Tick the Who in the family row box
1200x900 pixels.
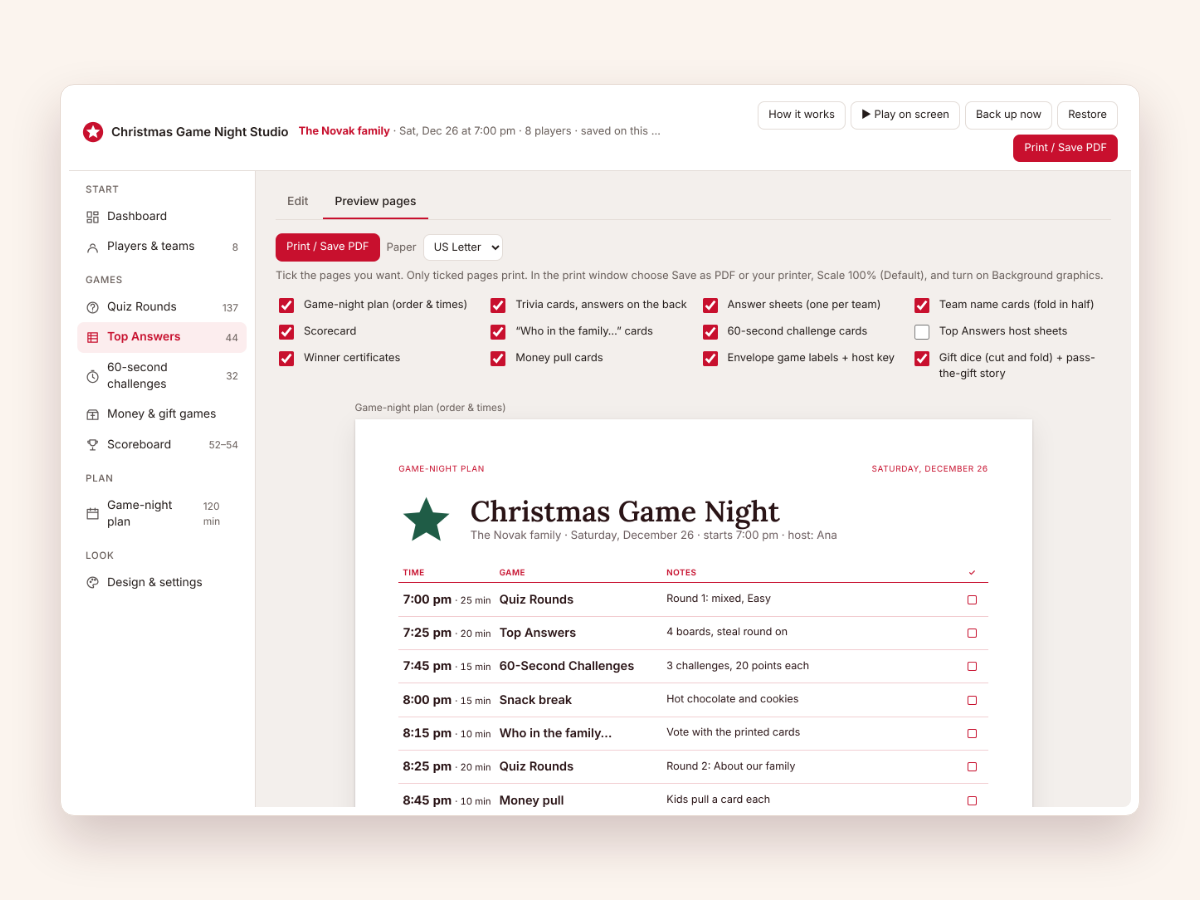(972, 733)
